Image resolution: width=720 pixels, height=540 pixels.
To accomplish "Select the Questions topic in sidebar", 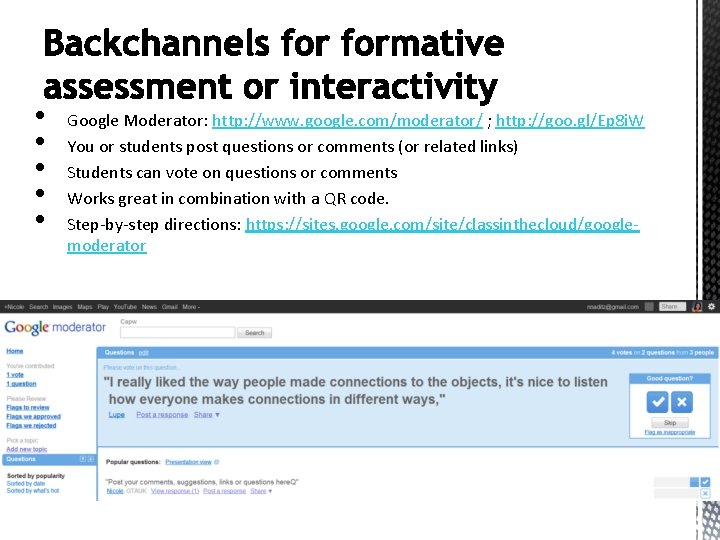I will [49, 459].
